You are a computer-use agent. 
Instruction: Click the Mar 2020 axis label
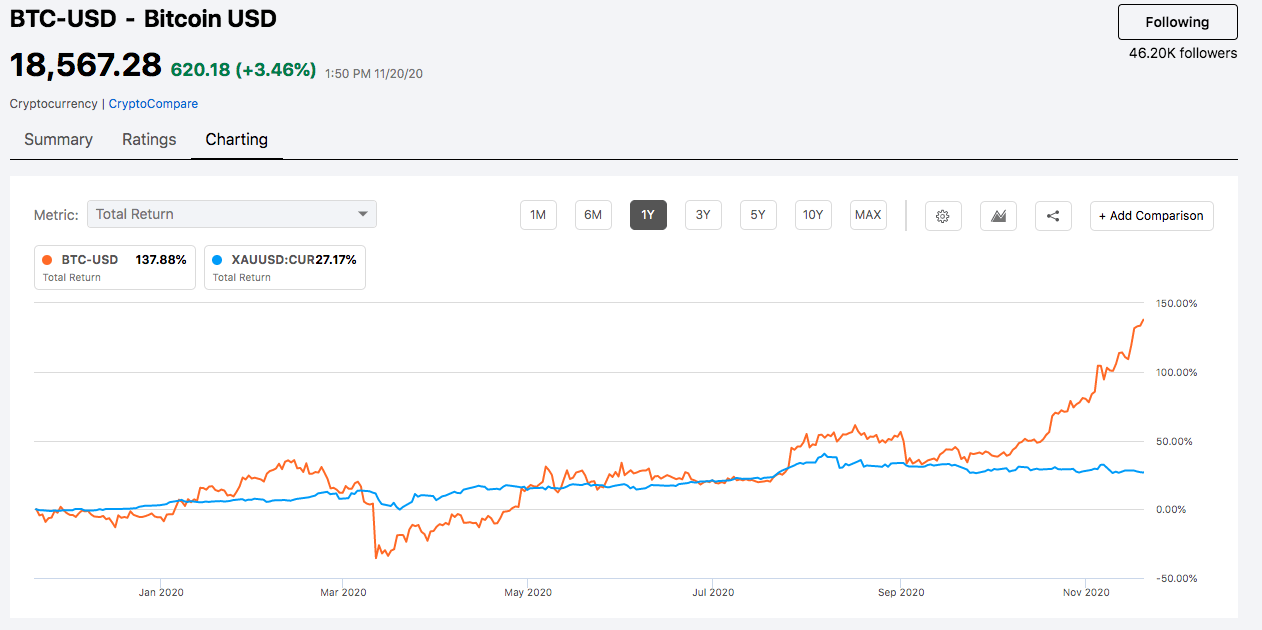(x=343, y=592)
